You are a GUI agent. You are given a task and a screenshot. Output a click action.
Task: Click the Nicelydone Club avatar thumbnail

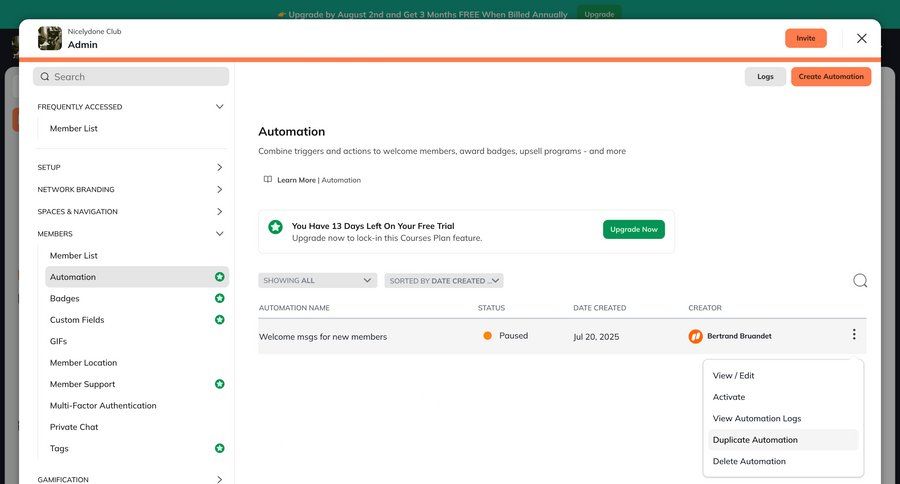(50, 38)
